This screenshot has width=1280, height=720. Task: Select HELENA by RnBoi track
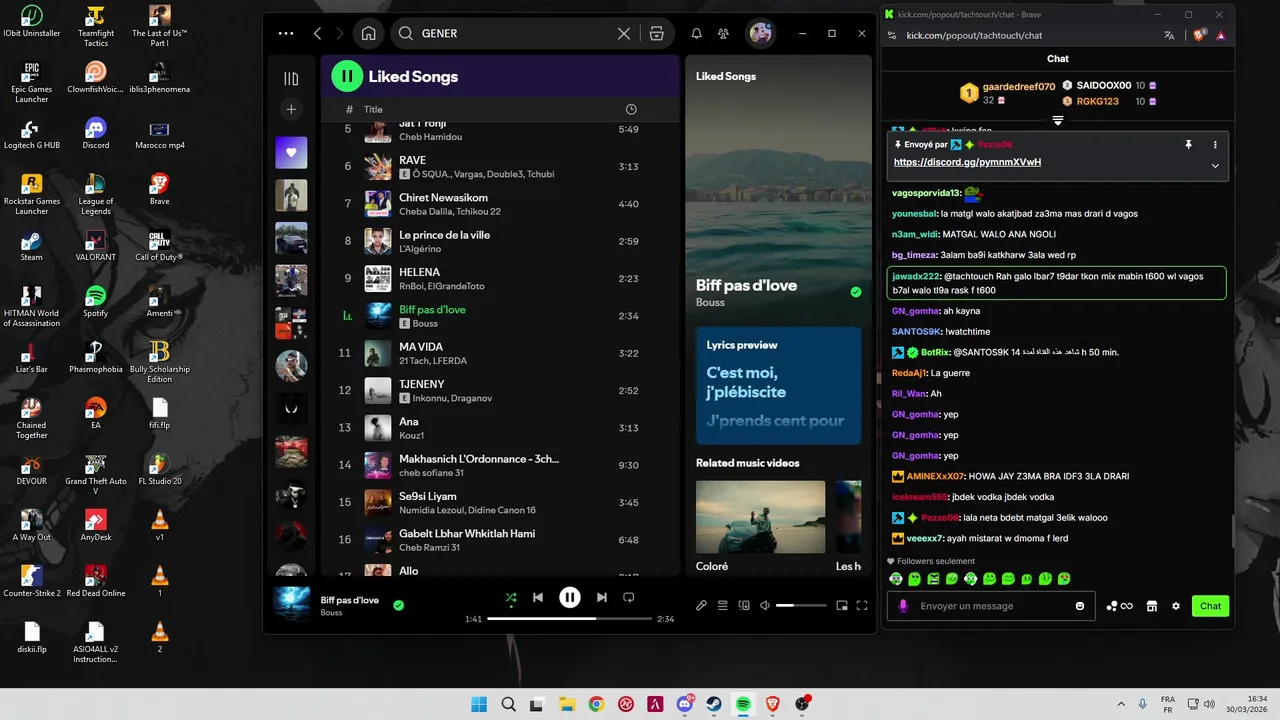coord(500,278)
